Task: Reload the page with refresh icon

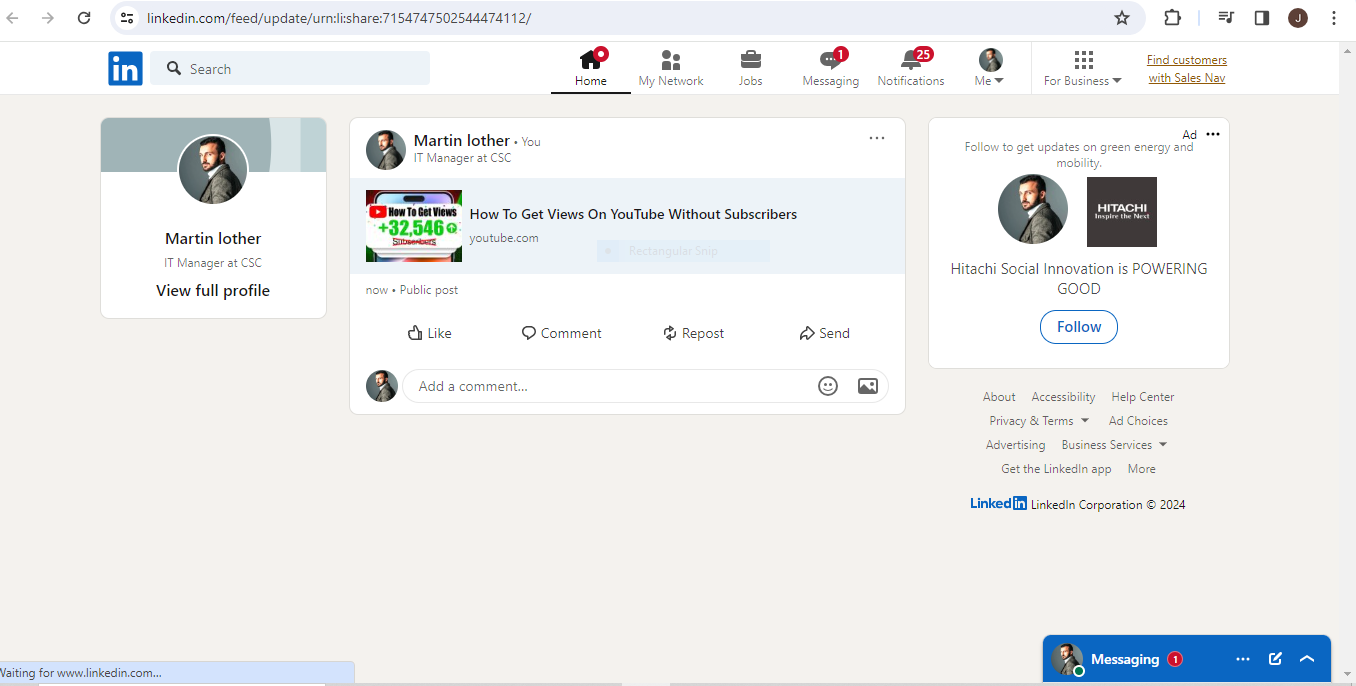Action: [84, 18]
